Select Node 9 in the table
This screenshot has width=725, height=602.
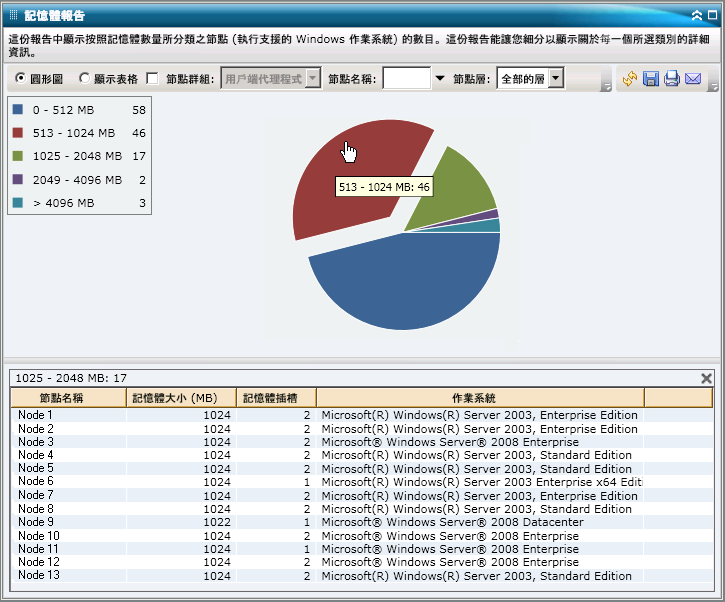click(36, 522)
